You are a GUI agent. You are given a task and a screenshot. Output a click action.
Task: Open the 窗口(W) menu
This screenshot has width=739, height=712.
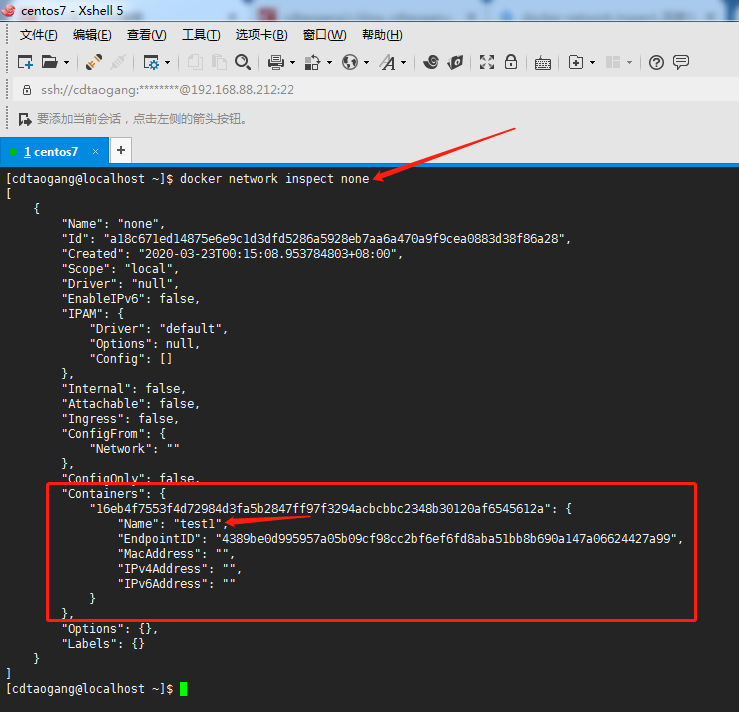[x=324, y=35]
